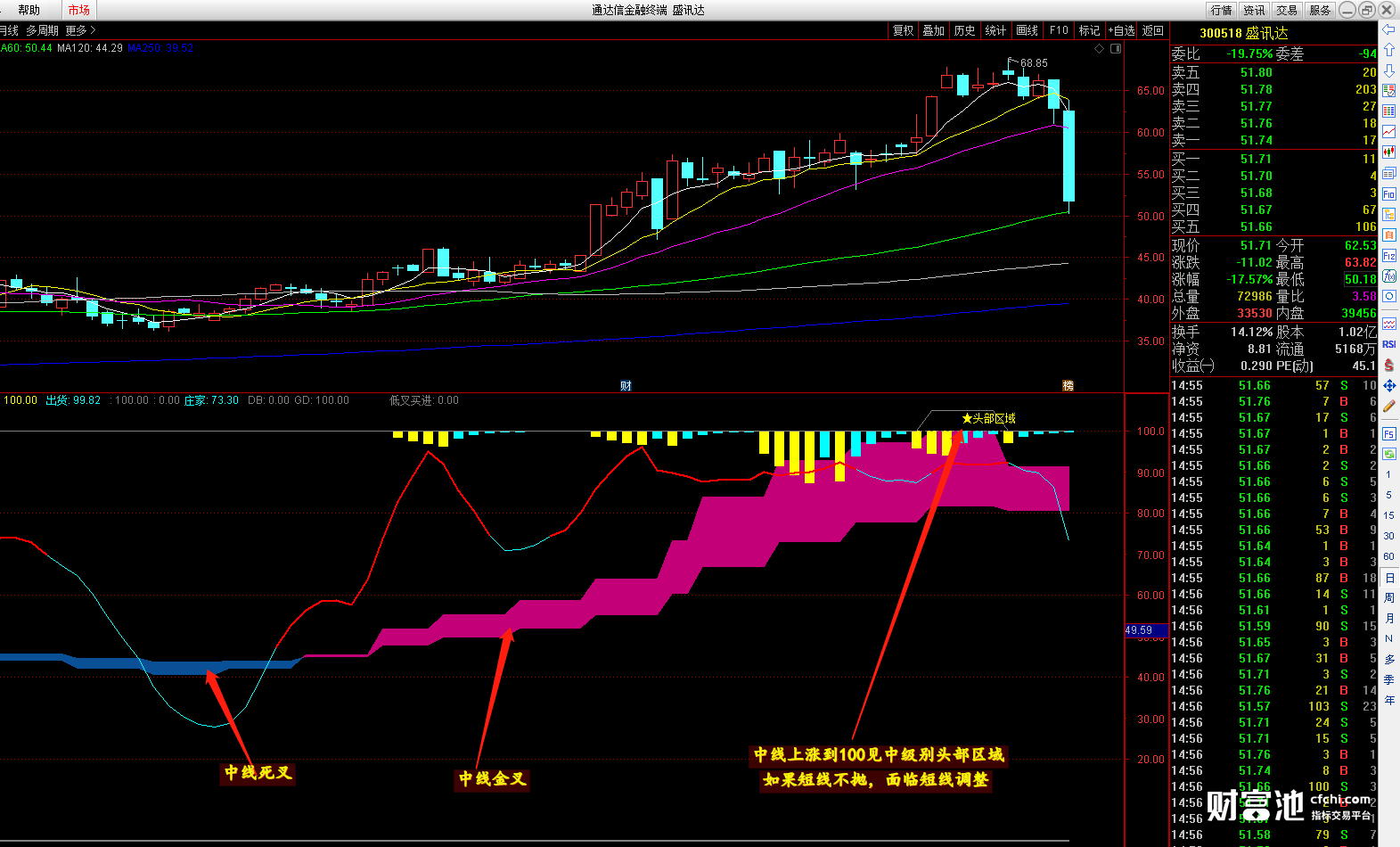Click the 卖一 price 51.74
The width and height of the screenshot is (1400, 847).
click(x=1256, y=140)
